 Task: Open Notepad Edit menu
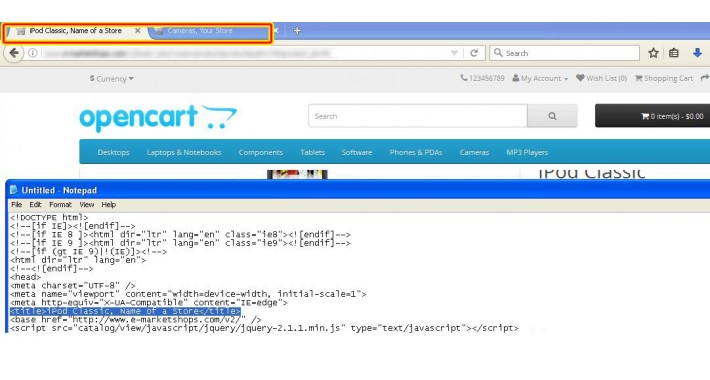tap(35, 205)
